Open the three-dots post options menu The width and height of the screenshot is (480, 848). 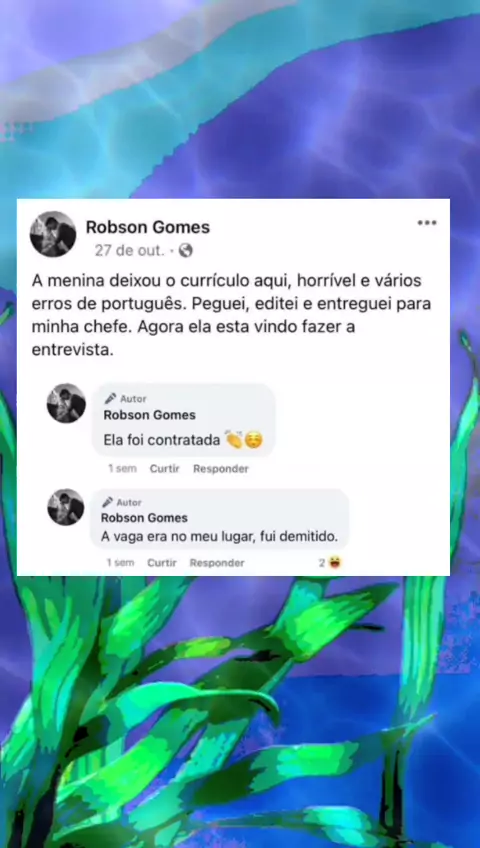click(426, 222)
